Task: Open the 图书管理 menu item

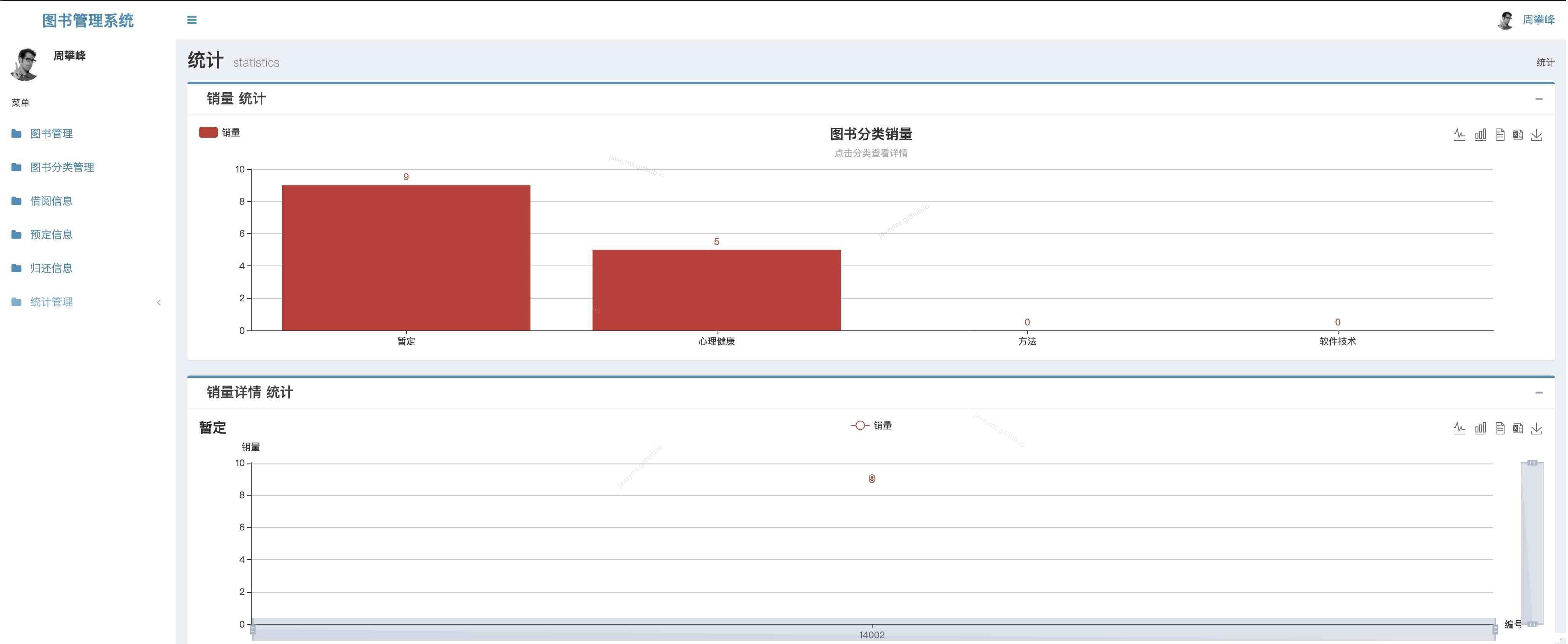Action: [x=51, y=133]
